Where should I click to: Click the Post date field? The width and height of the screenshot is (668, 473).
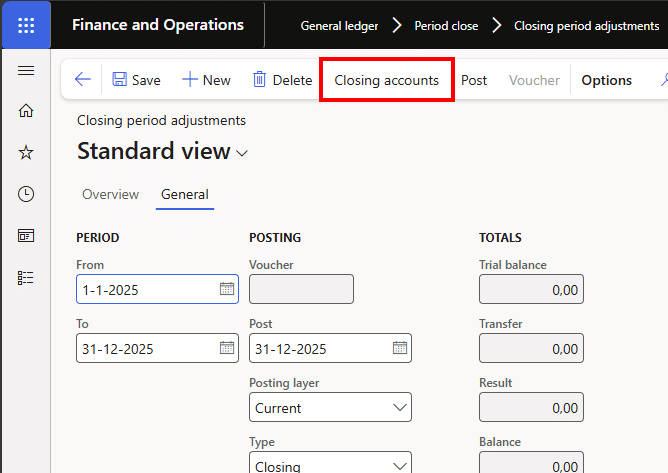click(330, 348)
